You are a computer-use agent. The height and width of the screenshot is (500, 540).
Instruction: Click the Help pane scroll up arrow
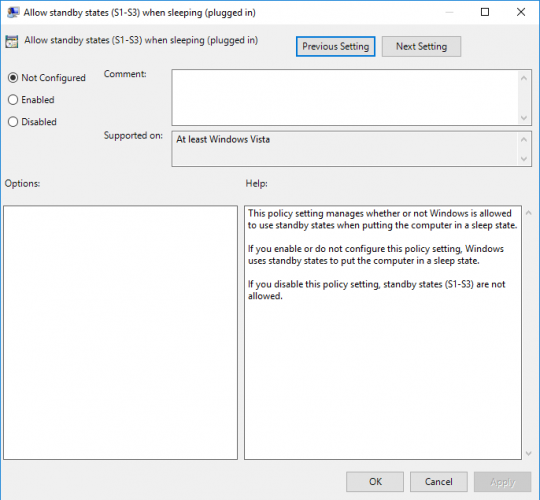pyautogui.click(x=529, y=213)
